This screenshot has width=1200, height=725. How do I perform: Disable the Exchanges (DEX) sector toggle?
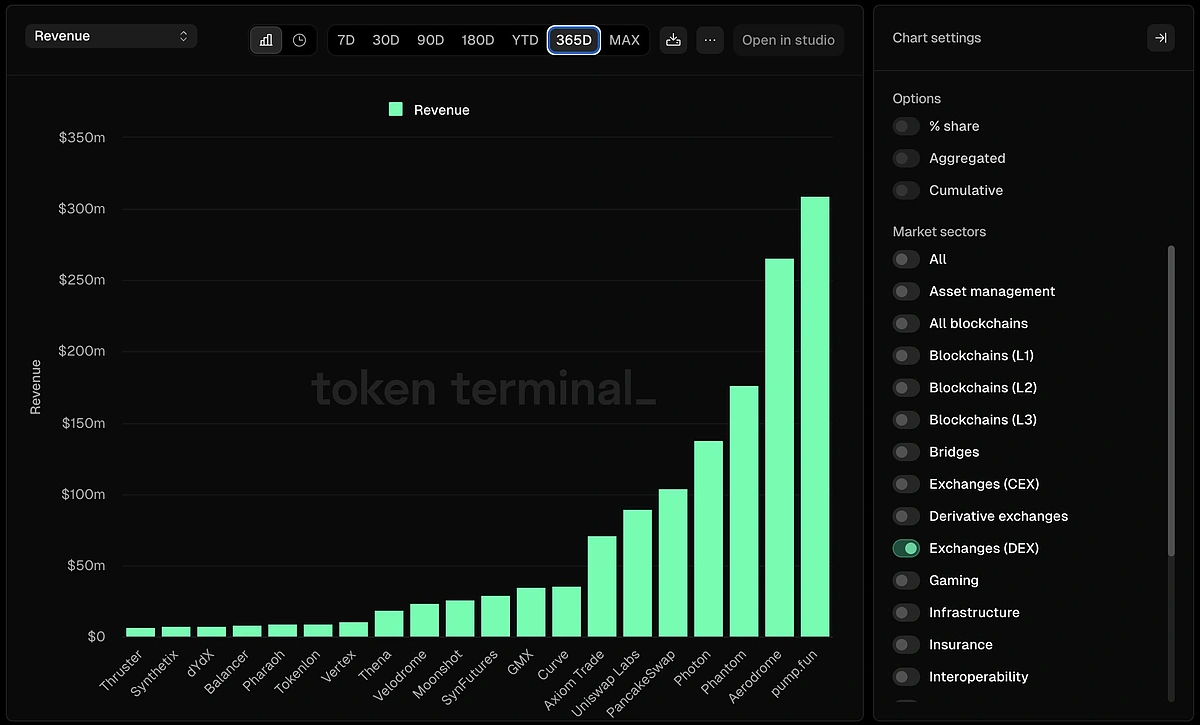[906, 548]
